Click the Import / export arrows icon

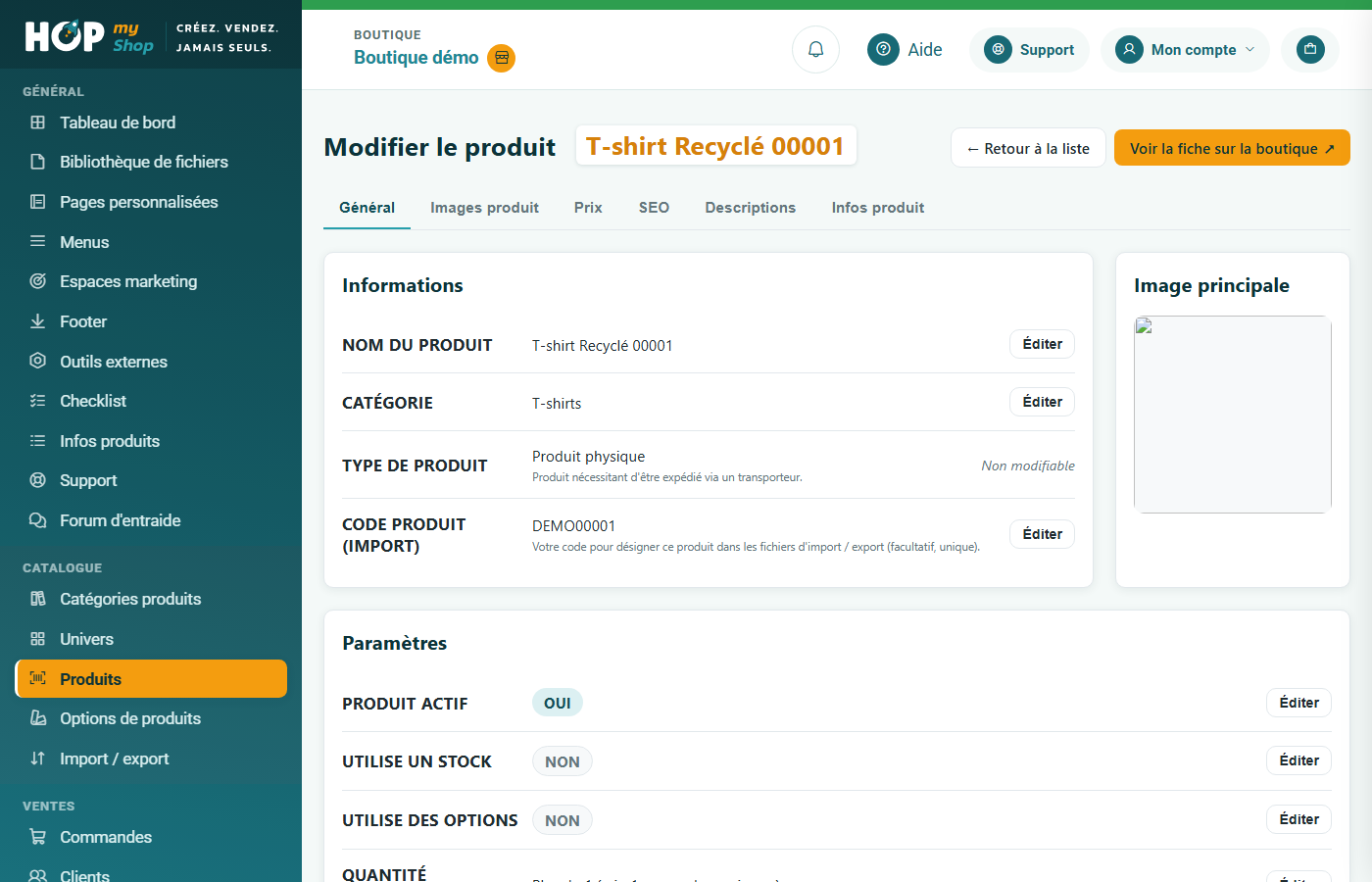38,759
